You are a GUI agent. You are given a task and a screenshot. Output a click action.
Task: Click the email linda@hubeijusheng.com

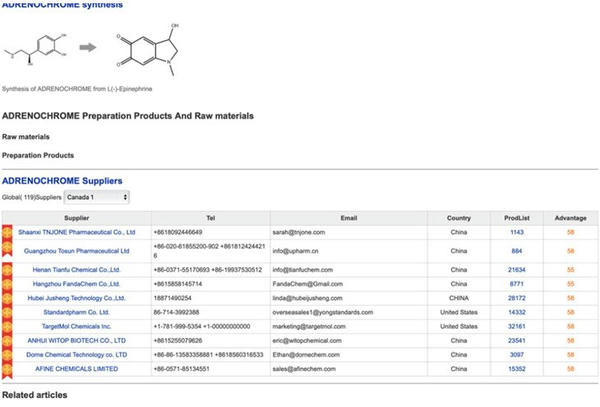[307, 298]
